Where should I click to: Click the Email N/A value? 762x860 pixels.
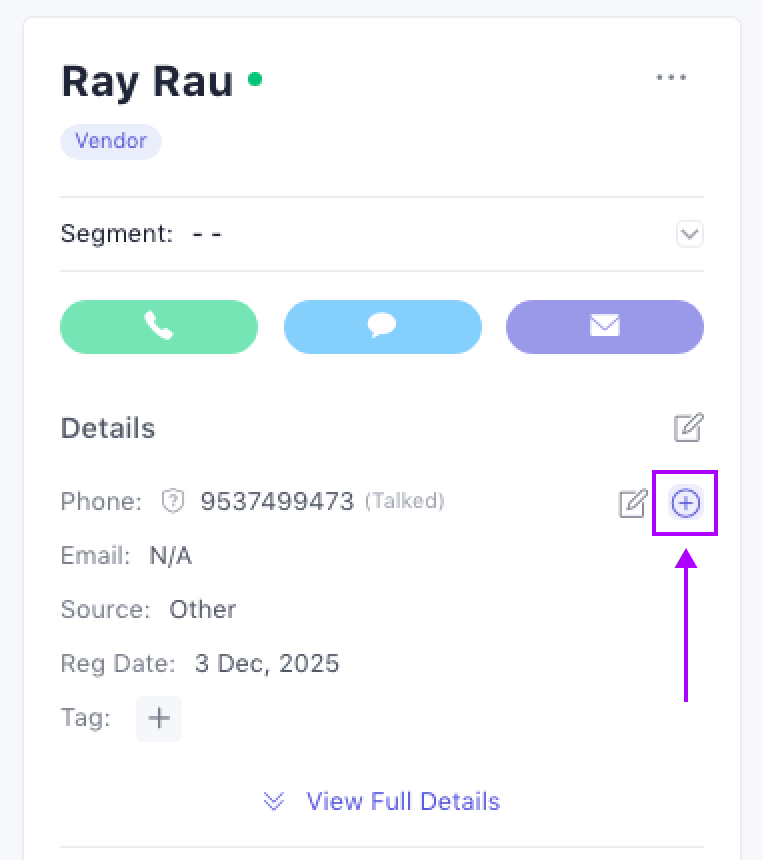pos(170,556)
